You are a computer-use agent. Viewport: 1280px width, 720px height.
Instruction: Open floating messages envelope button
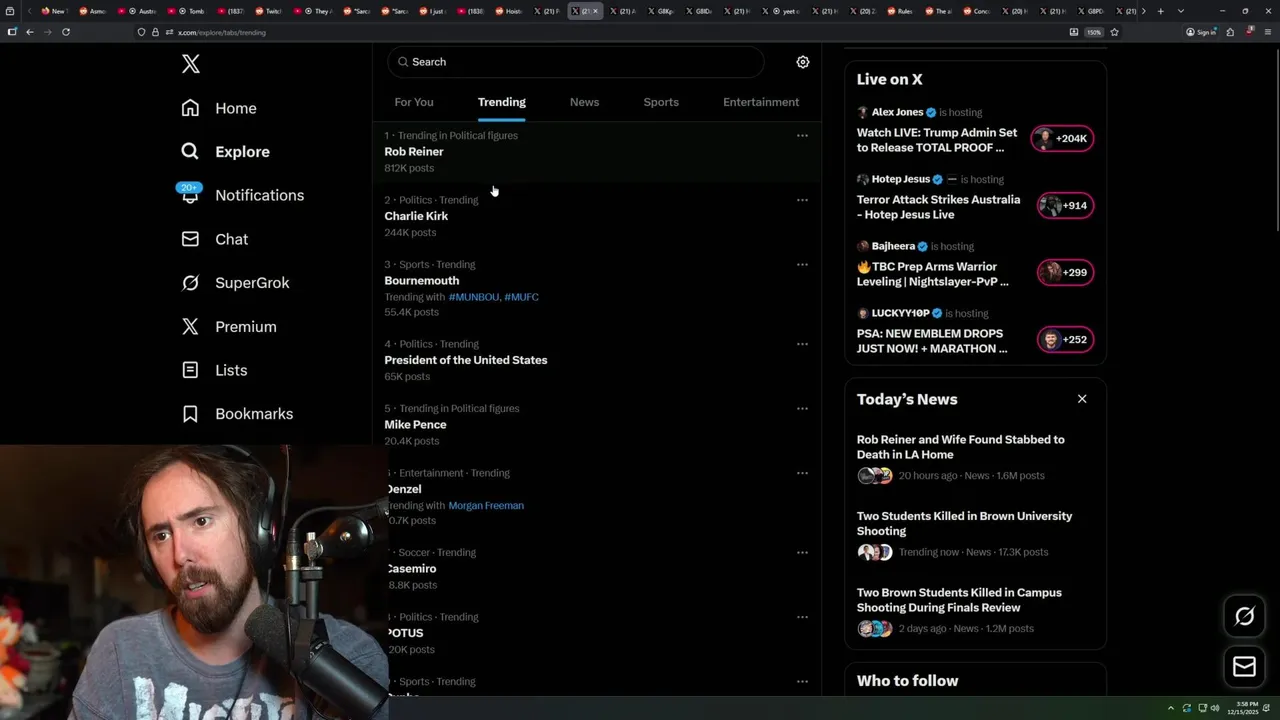pyautogui.click(x=1244, y=666)
